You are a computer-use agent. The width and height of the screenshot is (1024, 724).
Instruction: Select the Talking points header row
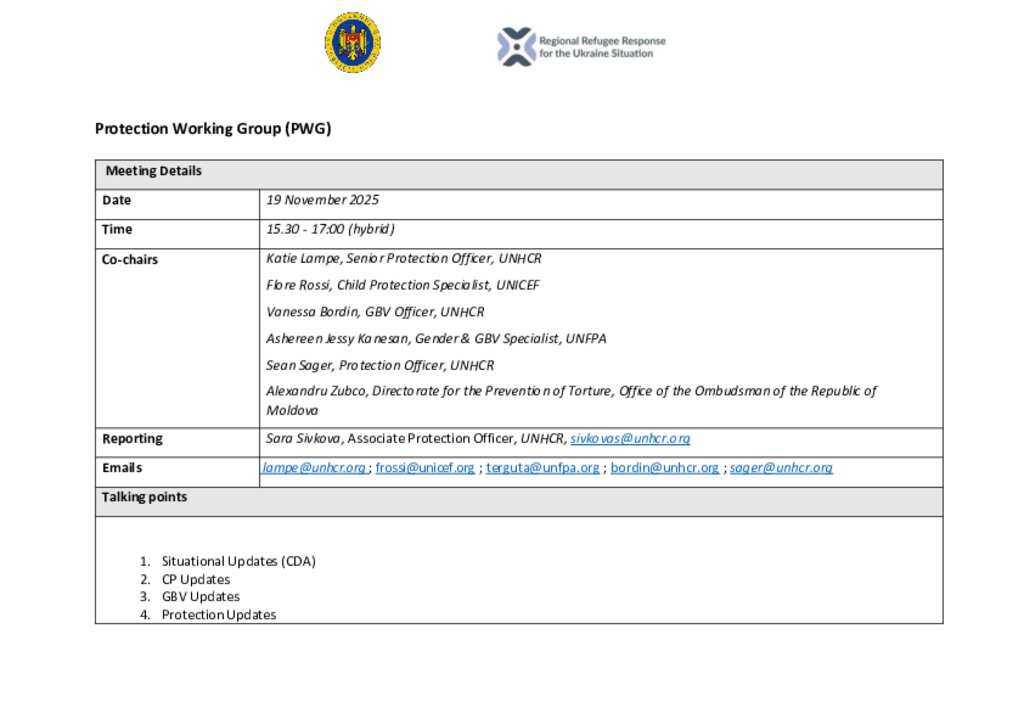coord(518,498)
